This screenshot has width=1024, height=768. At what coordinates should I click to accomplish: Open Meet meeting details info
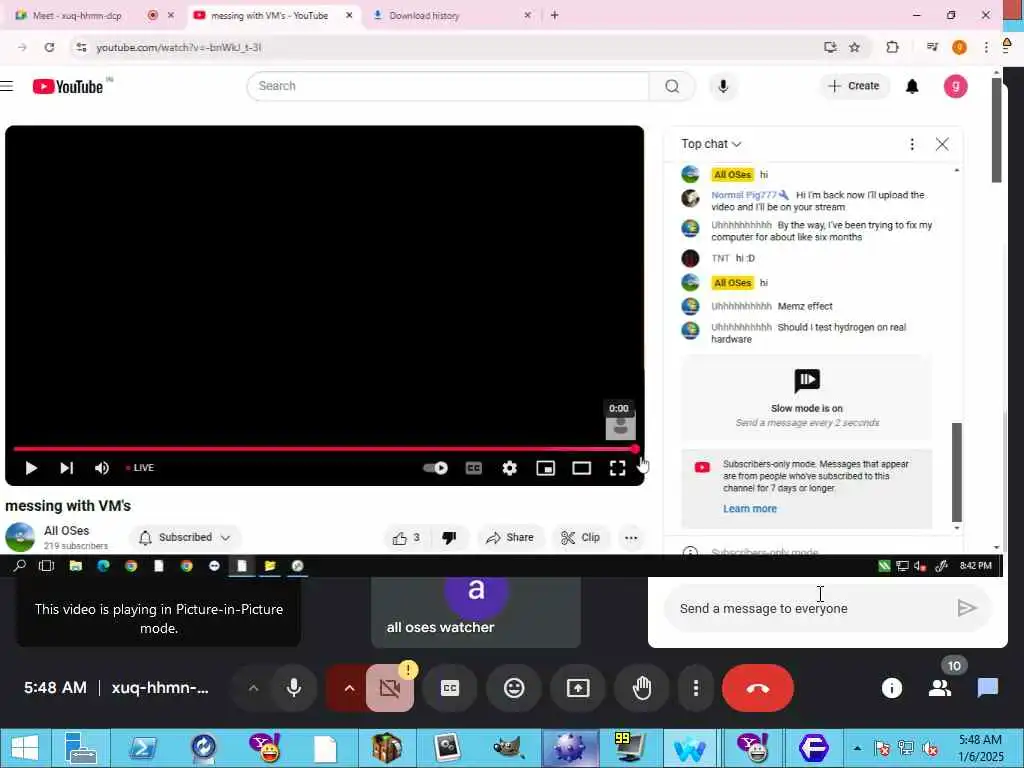click(x=891, y=688)
